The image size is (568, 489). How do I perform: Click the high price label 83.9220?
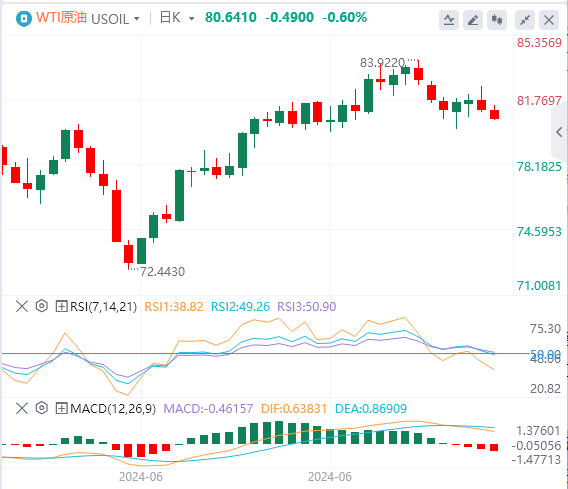point(383,63)
